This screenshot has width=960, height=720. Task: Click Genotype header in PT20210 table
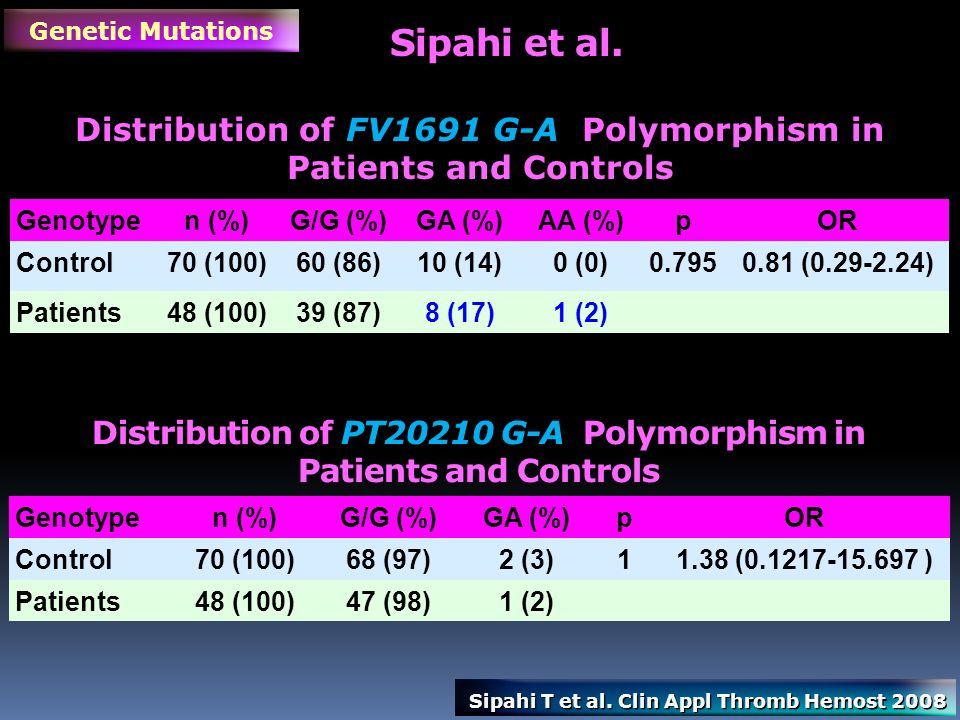pos(78,518)
